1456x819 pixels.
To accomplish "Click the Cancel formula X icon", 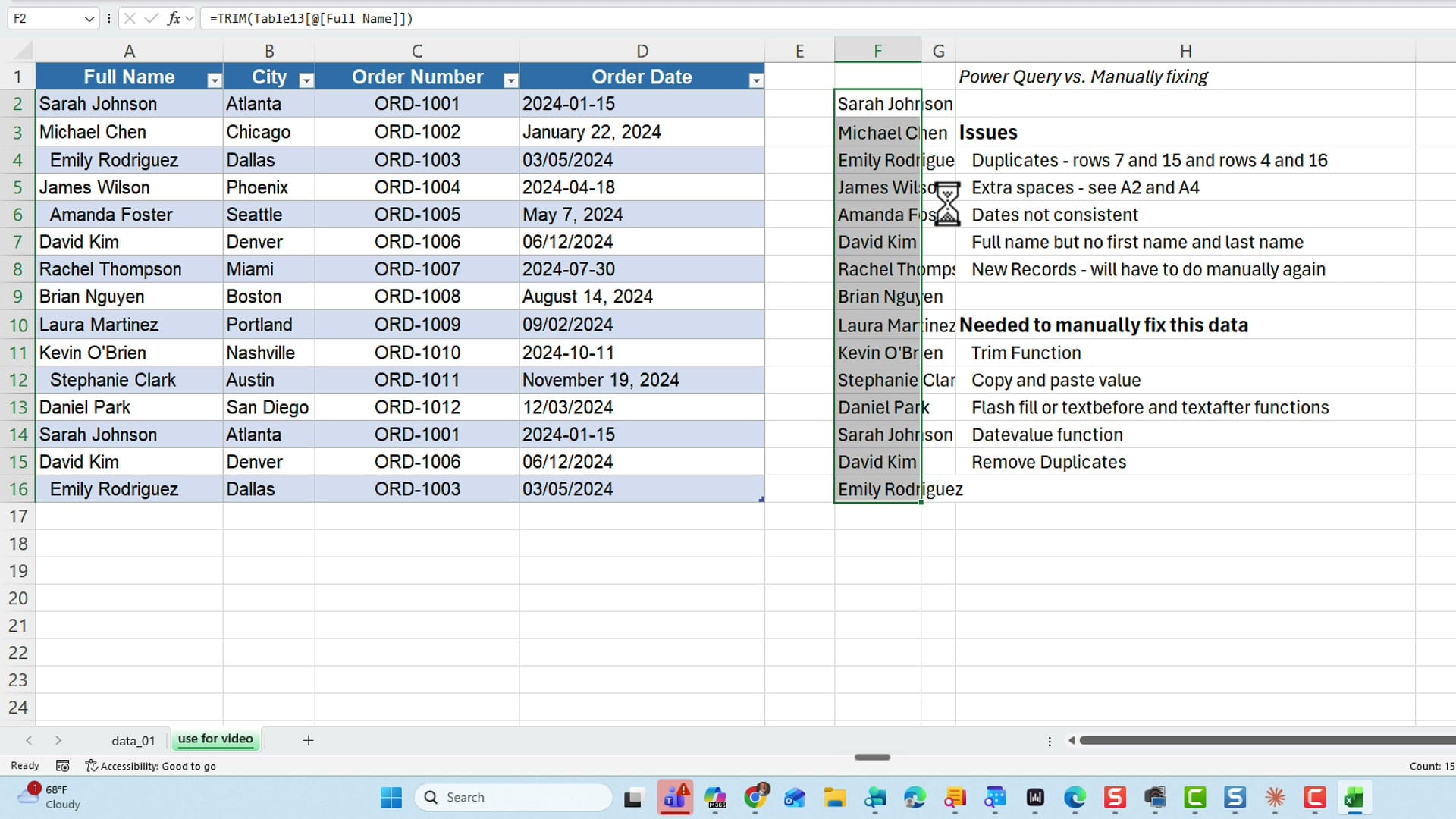I will [130, 19].
